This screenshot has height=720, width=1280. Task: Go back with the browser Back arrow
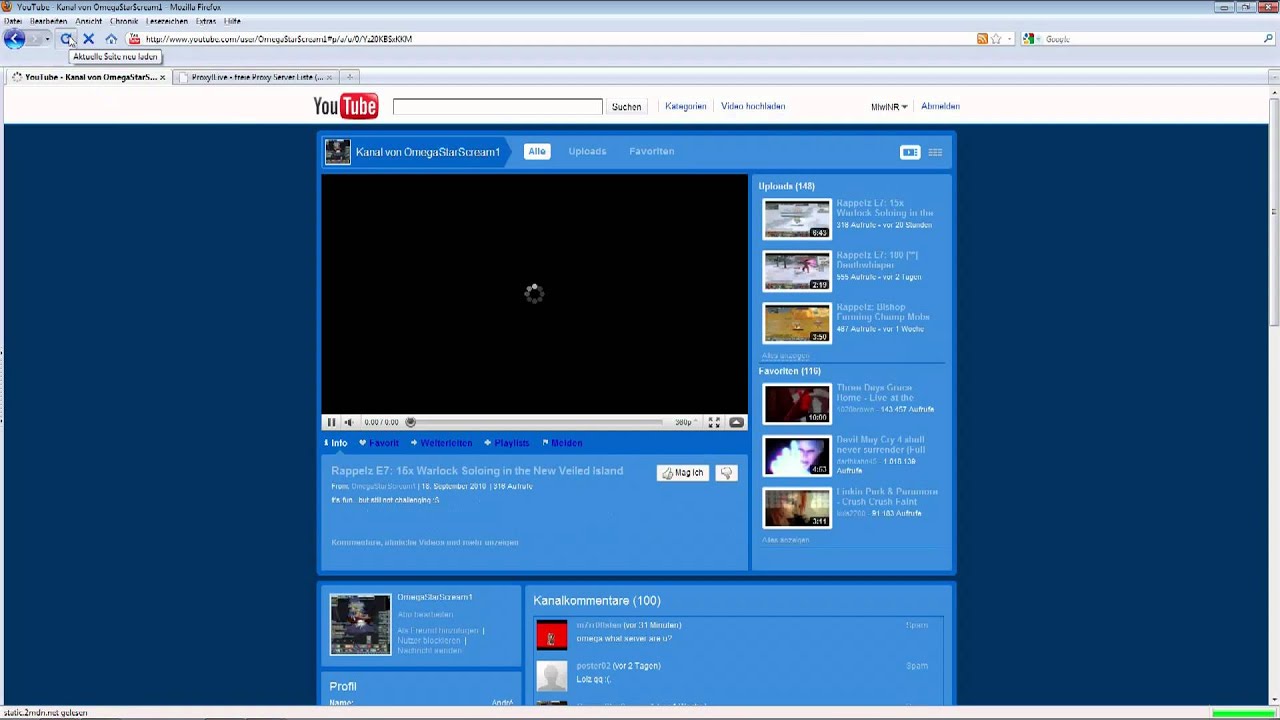14,39
